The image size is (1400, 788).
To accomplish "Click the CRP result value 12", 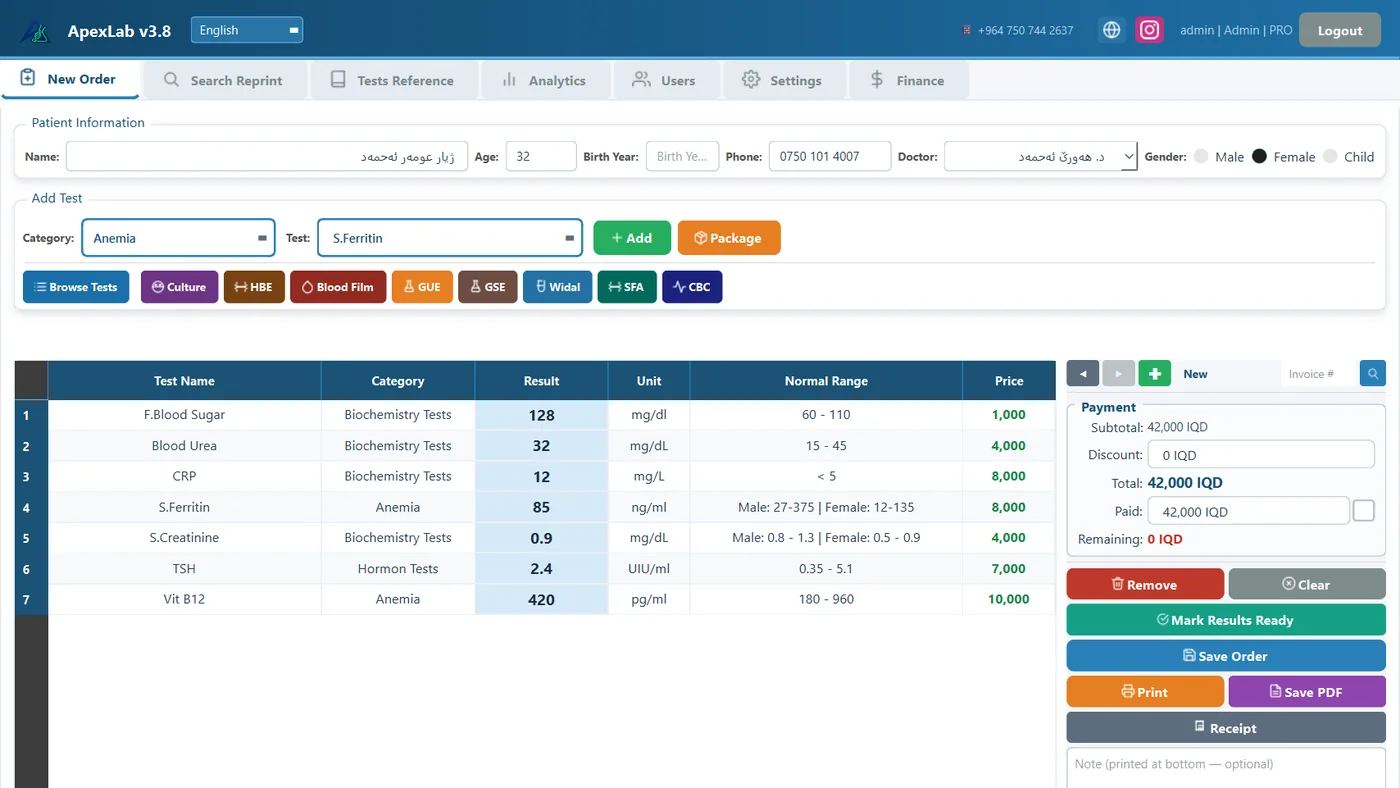I will pyautogui.click(x=541, y=477).
